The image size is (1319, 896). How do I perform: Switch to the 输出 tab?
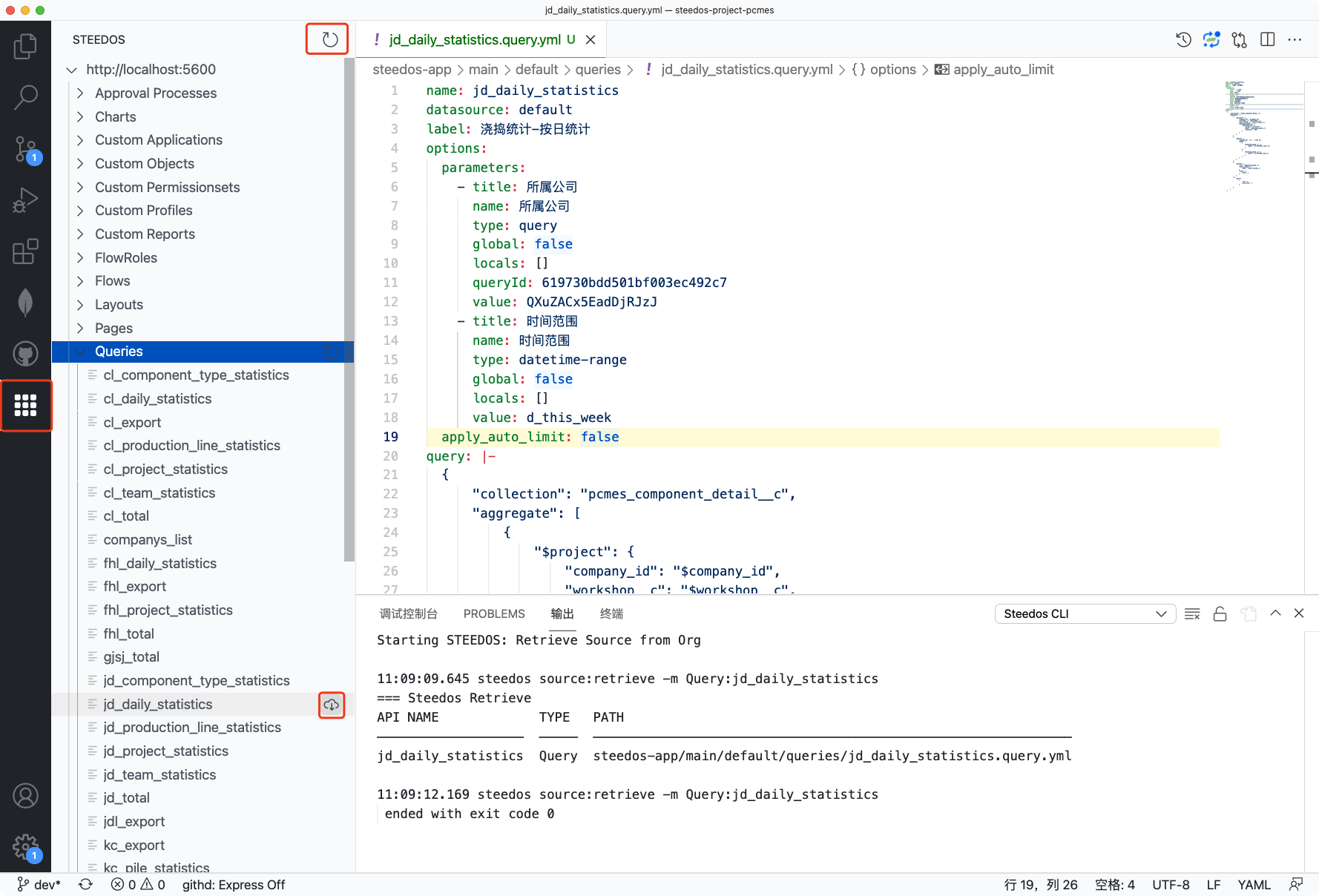point(562,613)
